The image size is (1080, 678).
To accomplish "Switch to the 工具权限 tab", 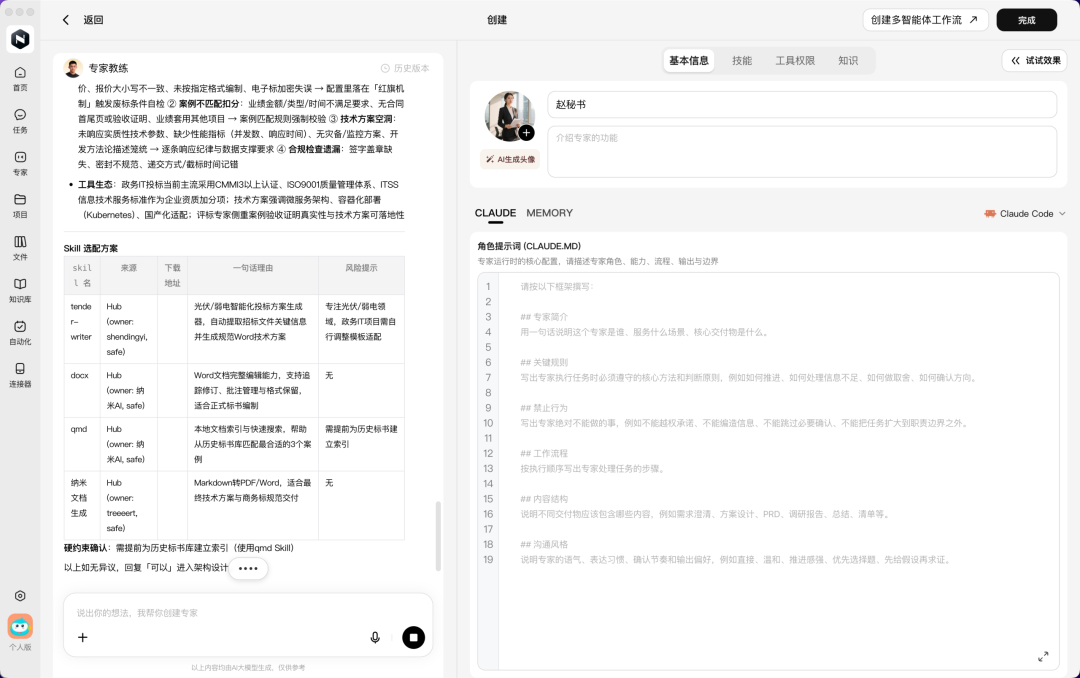I will tap(795, 61).
